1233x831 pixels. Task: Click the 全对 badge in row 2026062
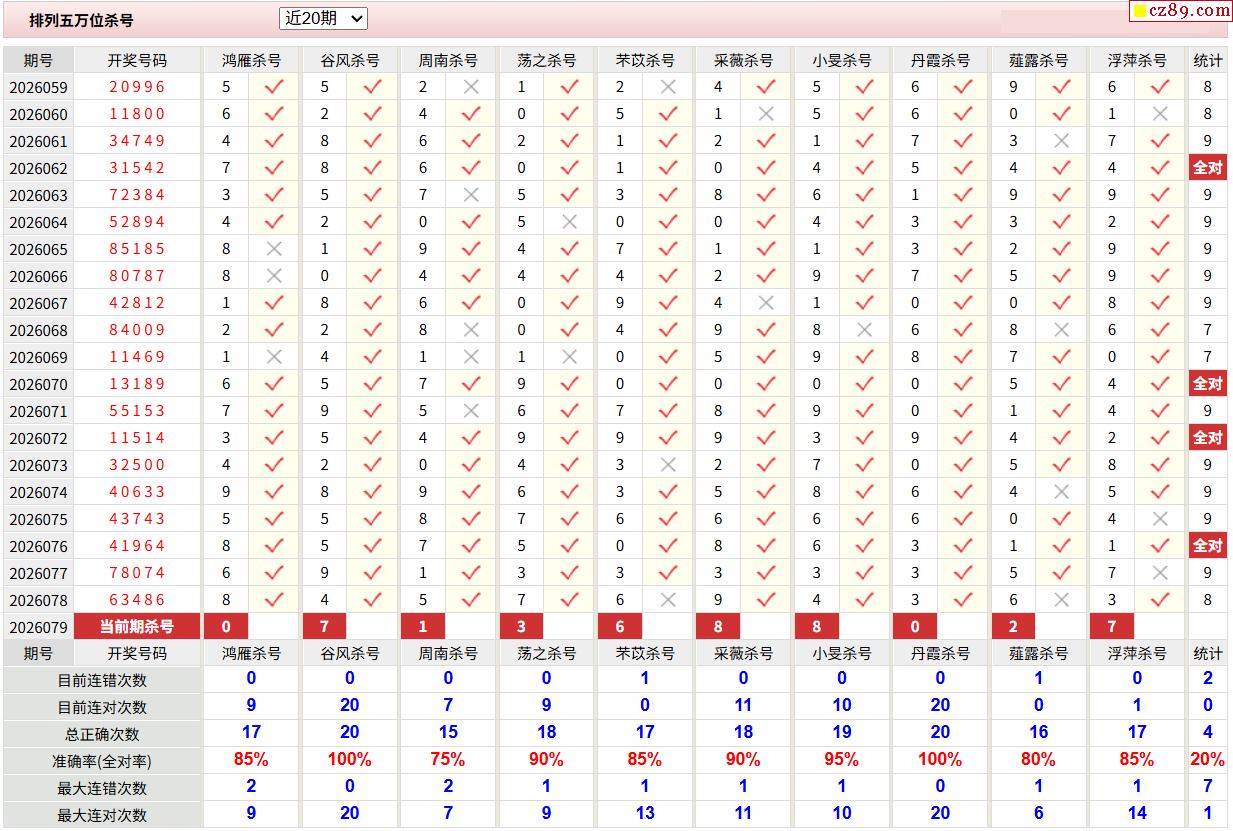coord(1207,168)
